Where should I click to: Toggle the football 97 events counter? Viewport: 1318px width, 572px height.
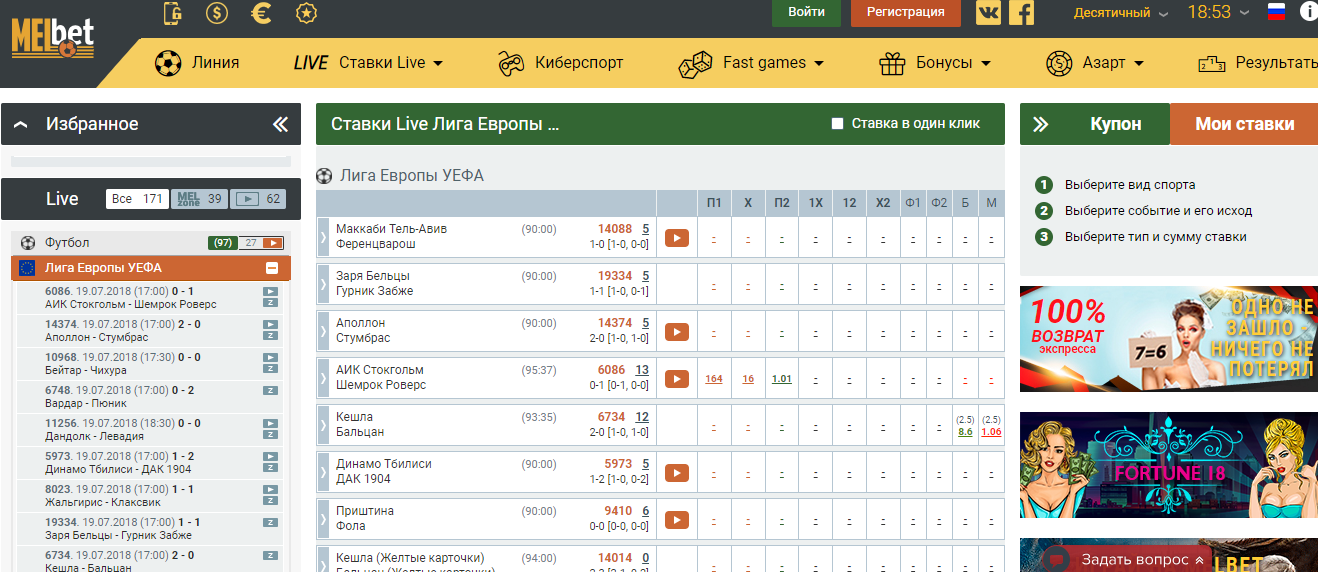click(222, 243)
